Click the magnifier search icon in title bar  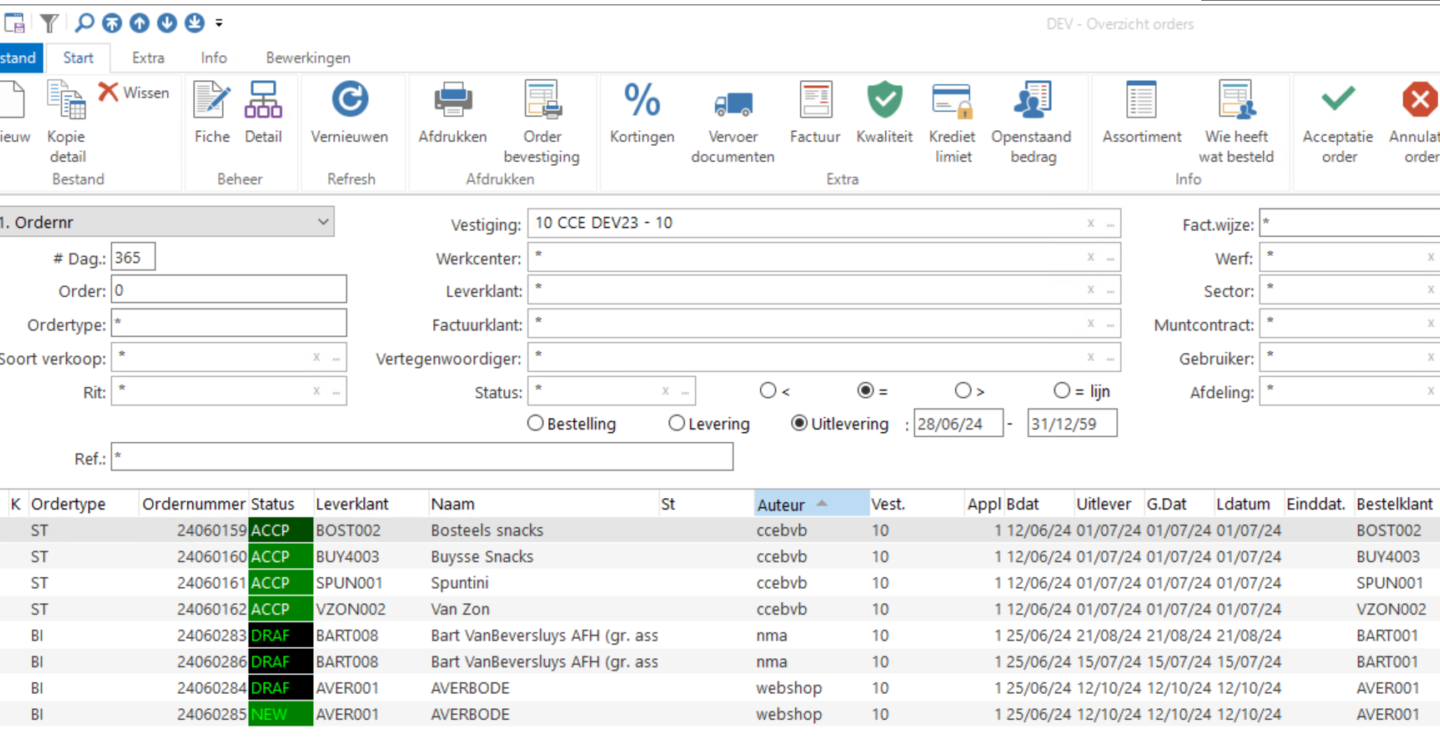pyautogui.click(x=84, y=23)
